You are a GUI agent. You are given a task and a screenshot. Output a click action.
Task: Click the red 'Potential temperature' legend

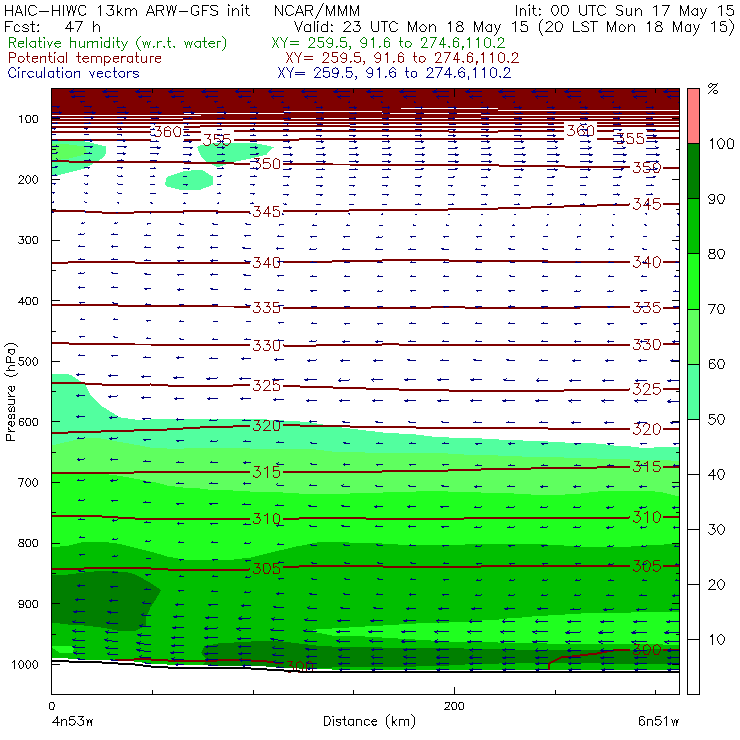click(x=84, y=58)
